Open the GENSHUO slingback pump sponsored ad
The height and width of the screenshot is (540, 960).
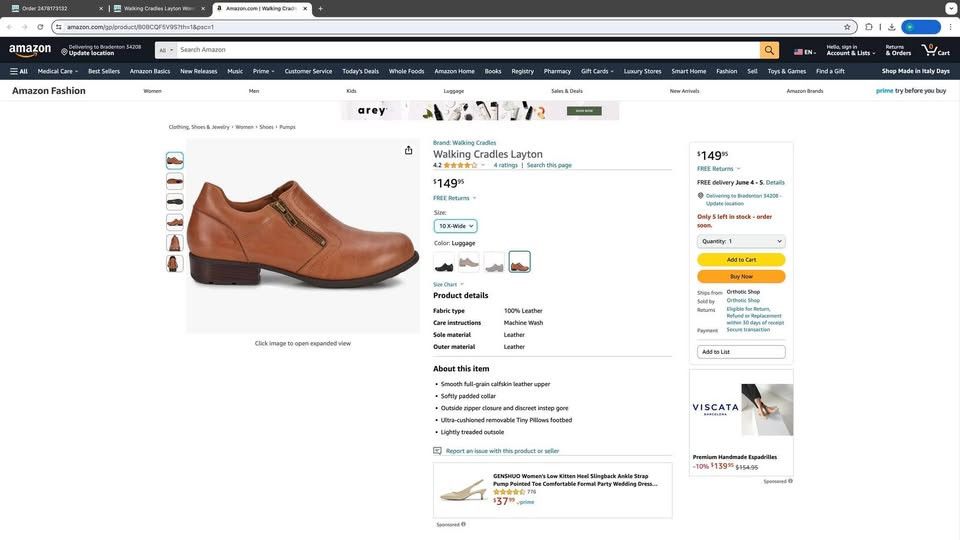click(x=552, y=490)
